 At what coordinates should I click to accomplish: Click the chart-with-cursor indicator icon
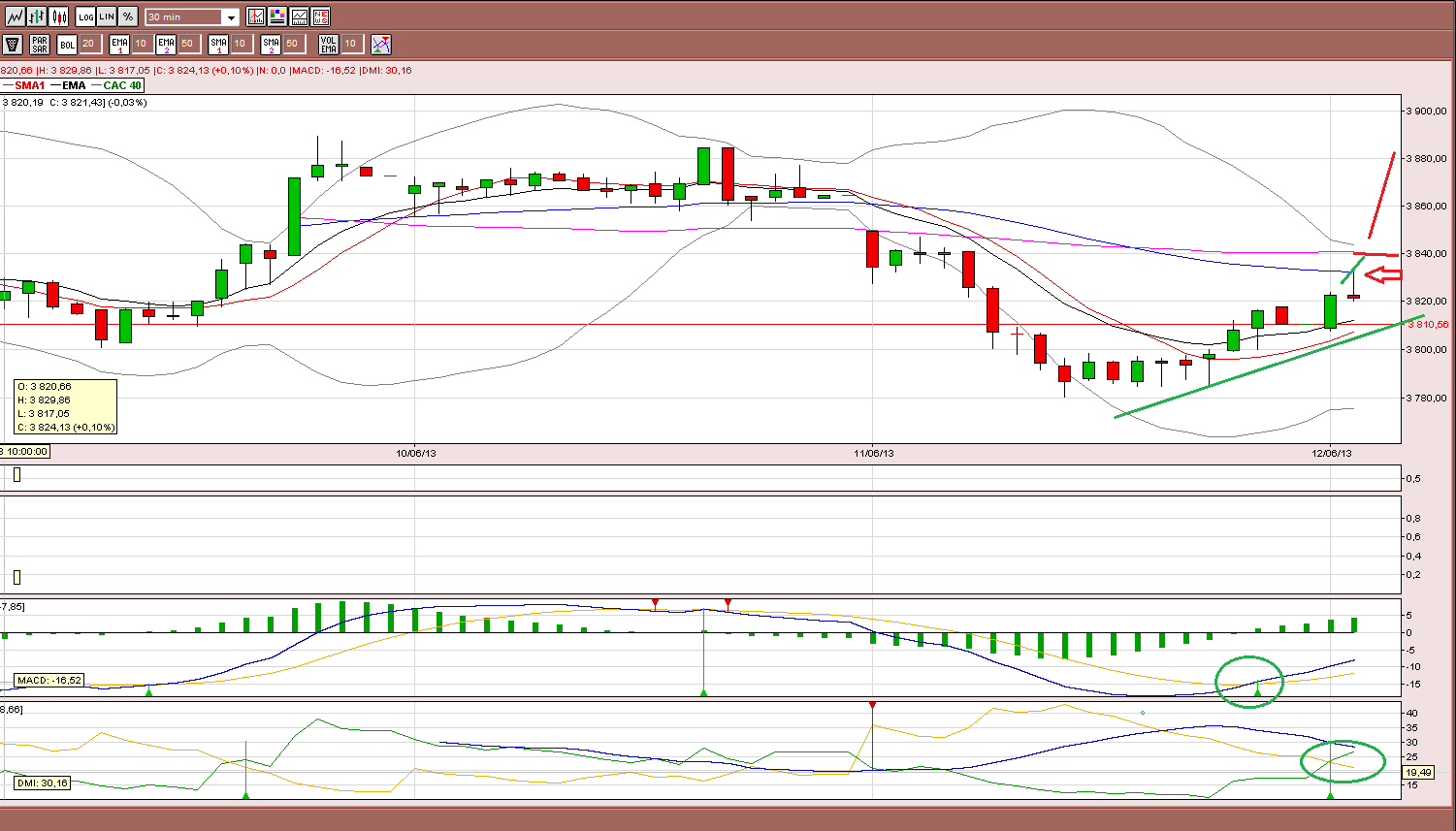(x=256, y=16)
